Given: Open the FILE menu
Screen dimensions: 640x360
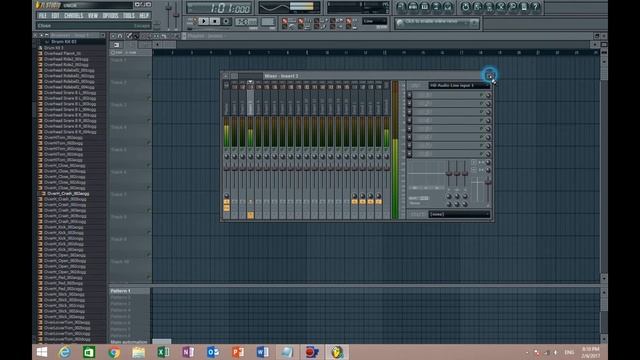Looking at the screenshot, I should (42, 16).
